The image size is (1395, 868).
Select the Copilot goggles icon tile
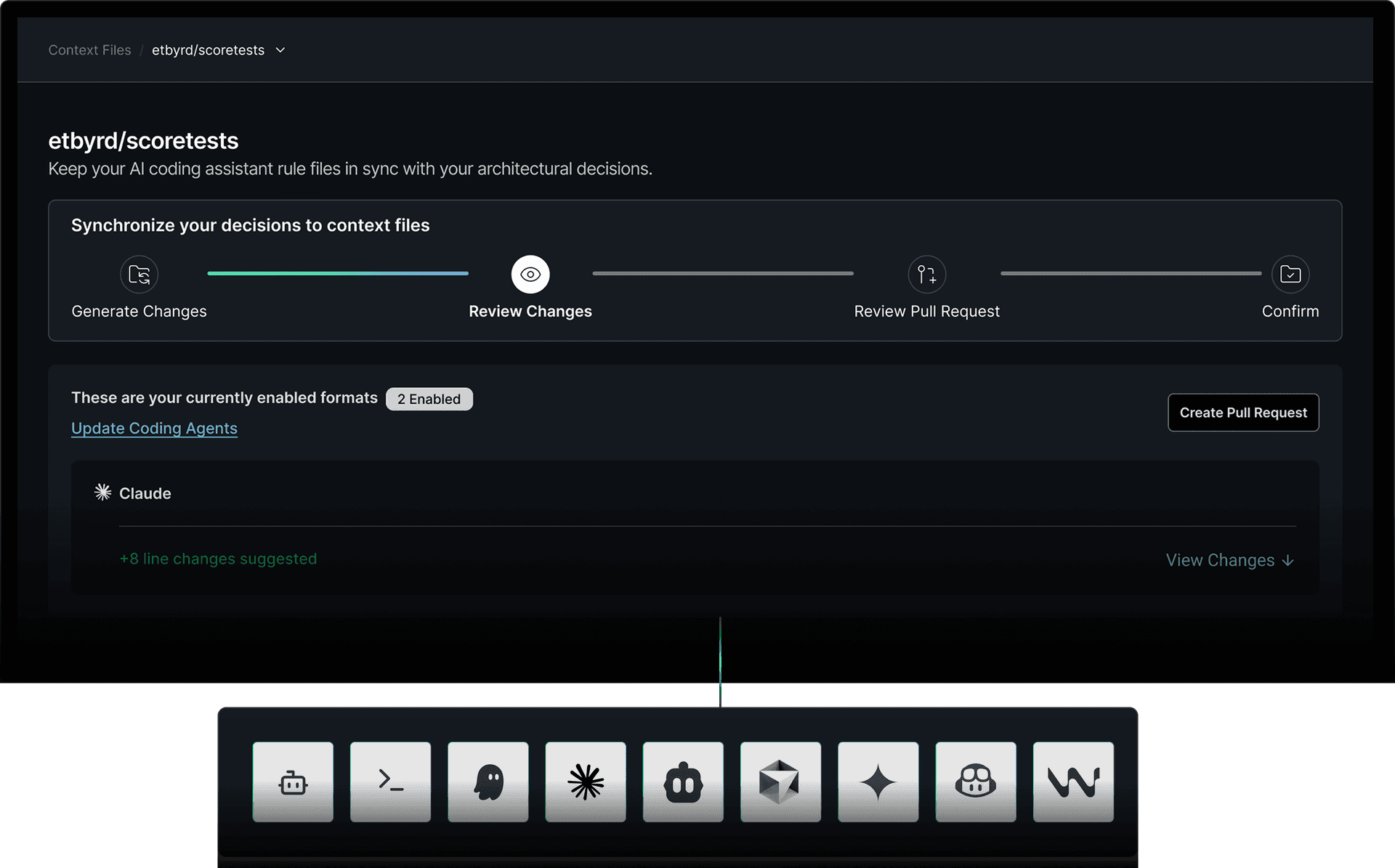click(x=976, y=782)
